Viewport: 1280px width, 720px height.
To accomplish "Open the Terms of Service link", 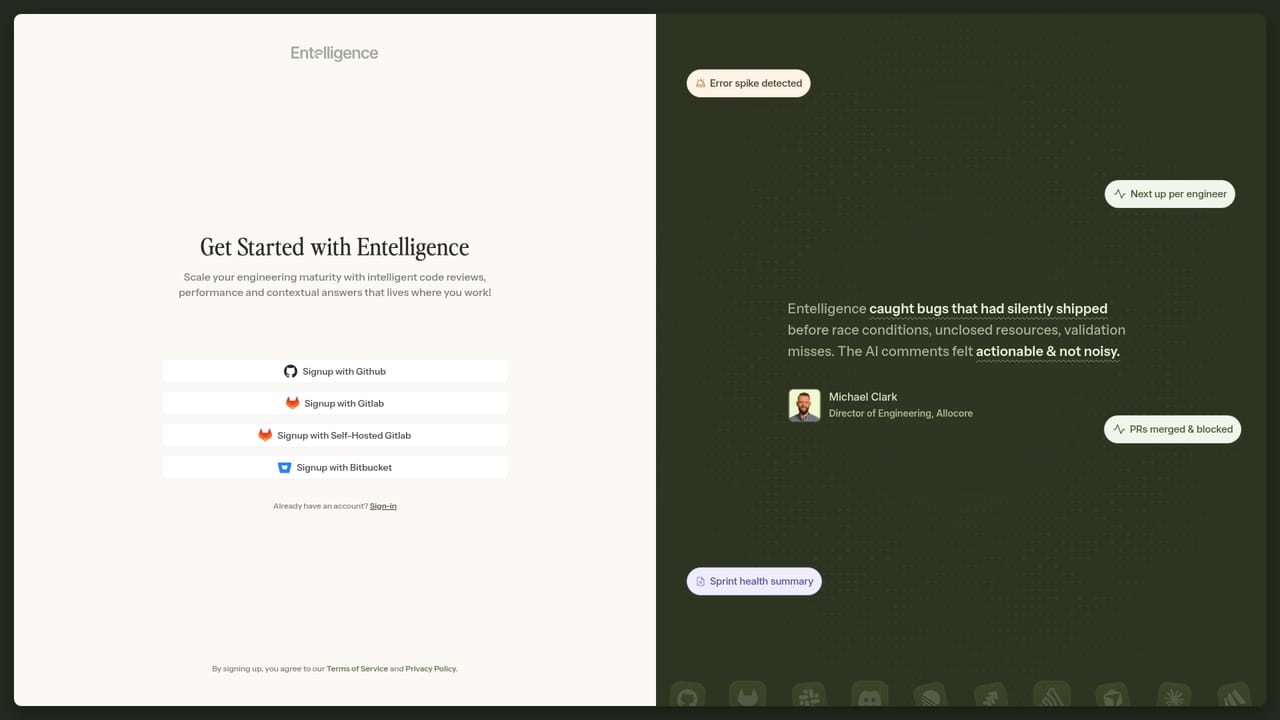I will click(357, 669).
